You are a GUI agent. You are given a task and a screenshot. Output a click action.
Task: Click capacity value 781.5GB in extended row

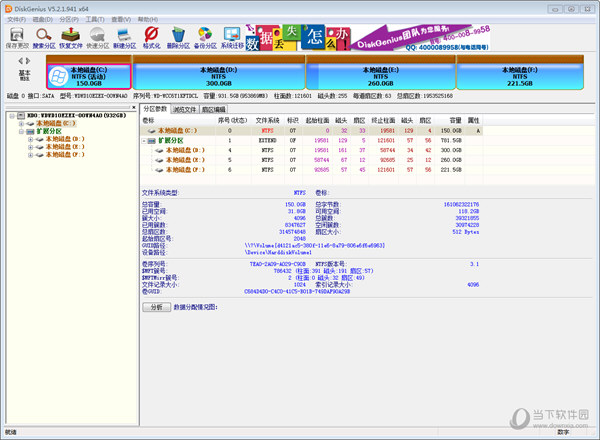tap(451, 141)
